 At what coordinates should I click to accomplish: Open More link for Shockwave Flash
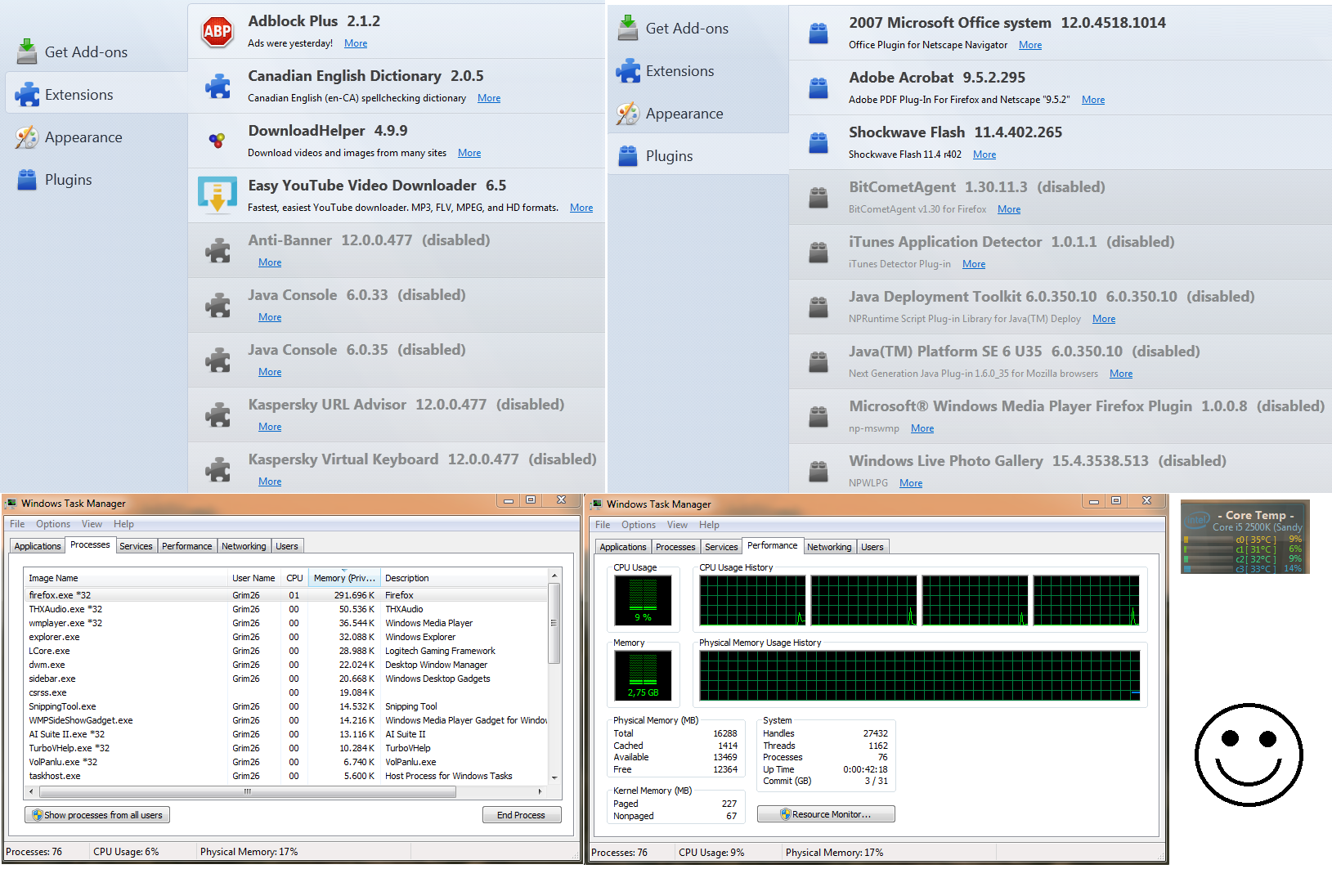coord(984,155)
